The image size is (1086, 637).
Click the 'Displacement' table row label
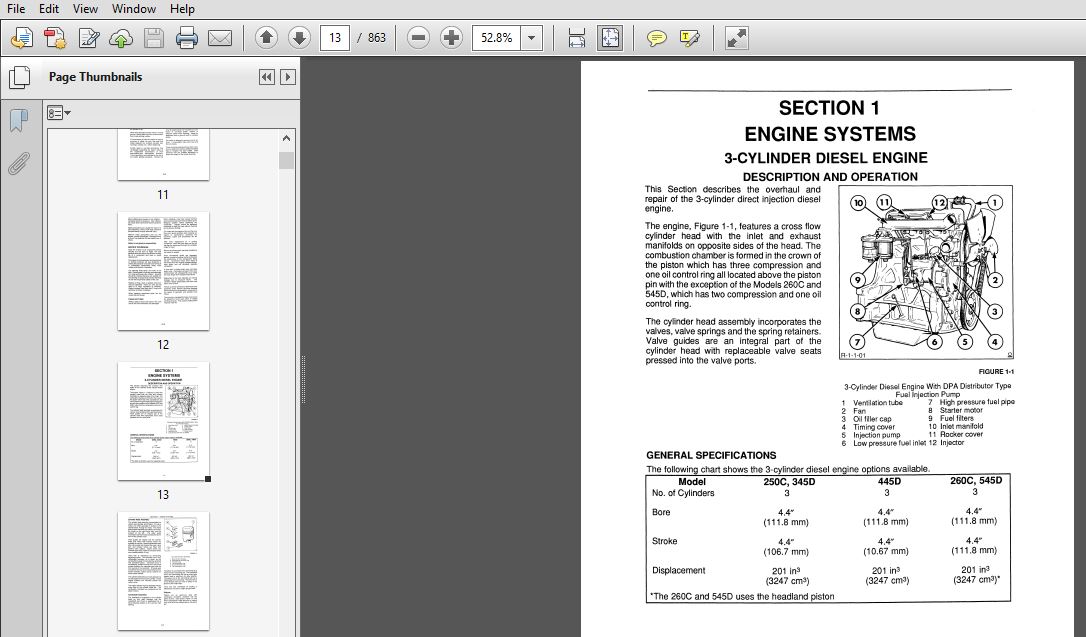coord(679,571)
